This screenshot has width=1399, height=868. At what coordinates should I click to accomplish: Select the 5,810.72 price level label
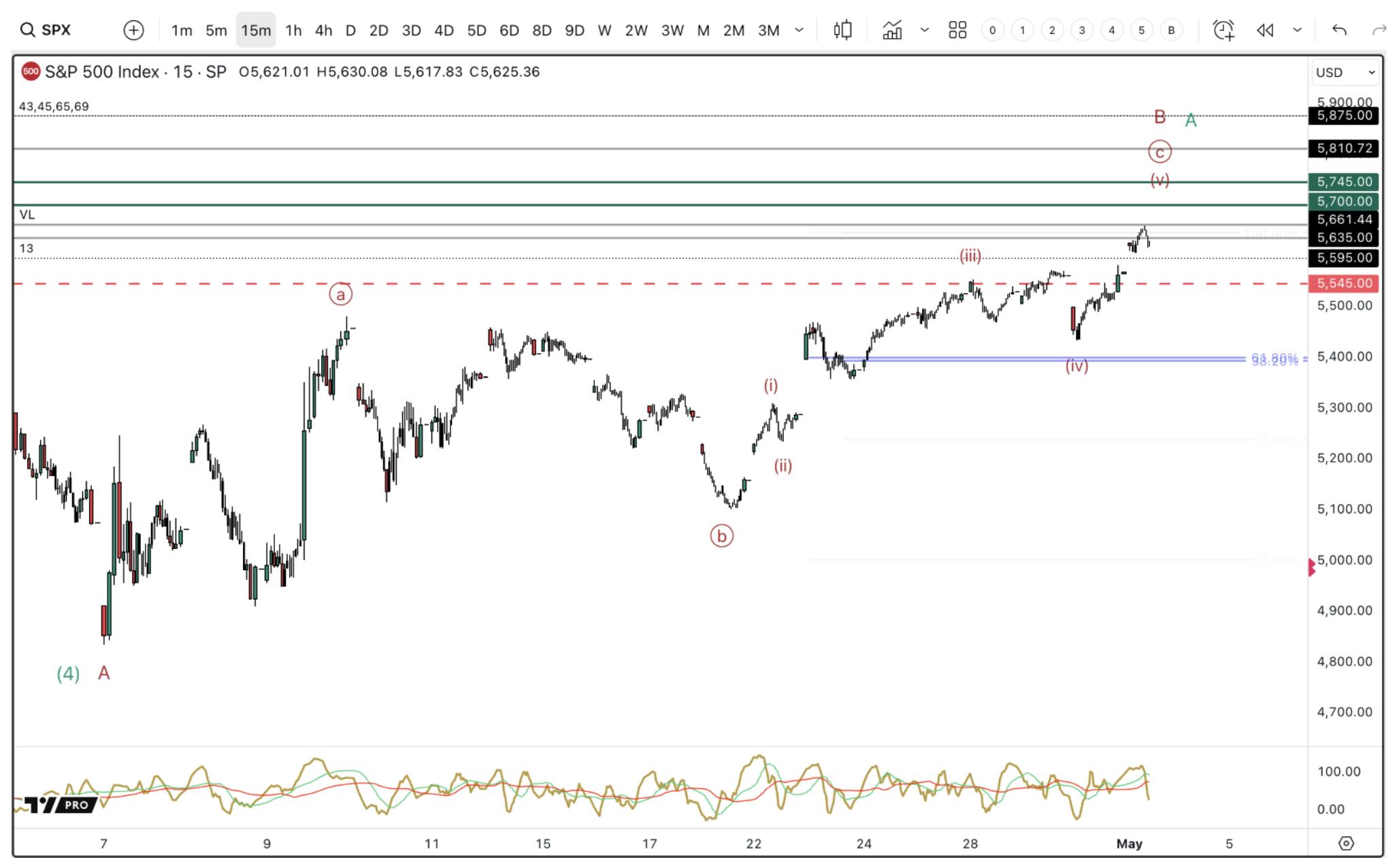[1344, 148]
